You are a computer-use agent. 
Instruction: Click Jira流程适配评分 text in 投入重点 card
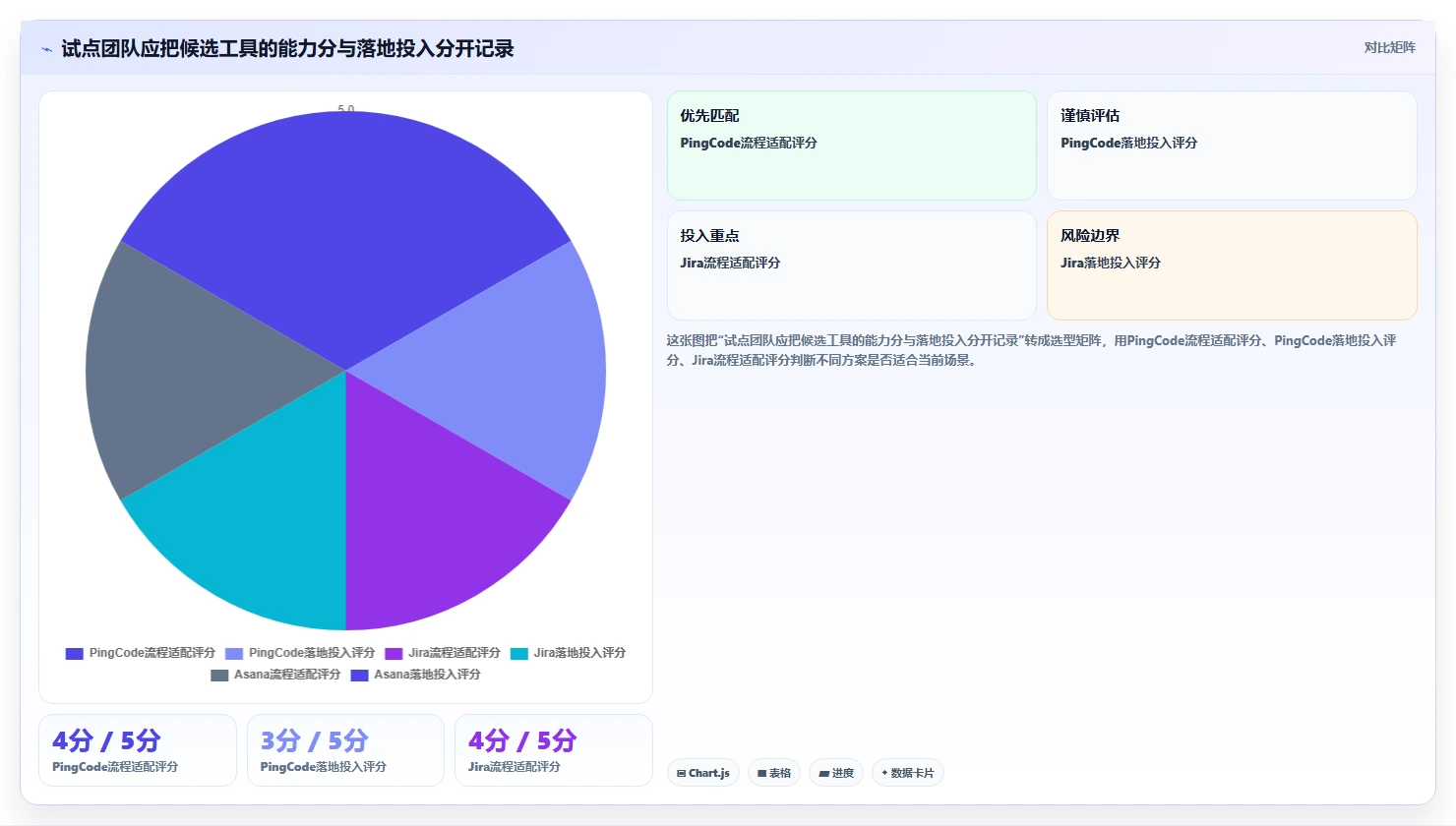pos(730,264)
